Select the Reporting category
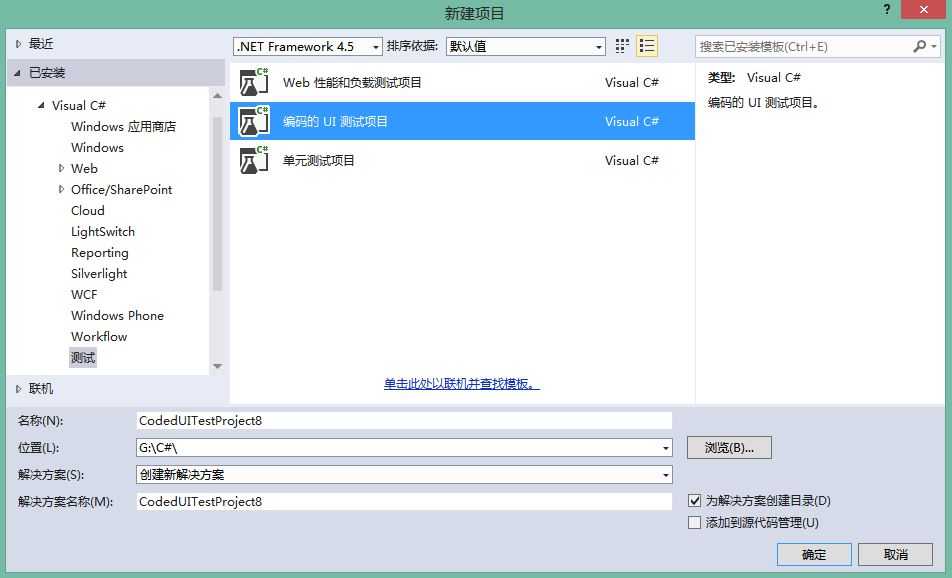 point(100,253)
